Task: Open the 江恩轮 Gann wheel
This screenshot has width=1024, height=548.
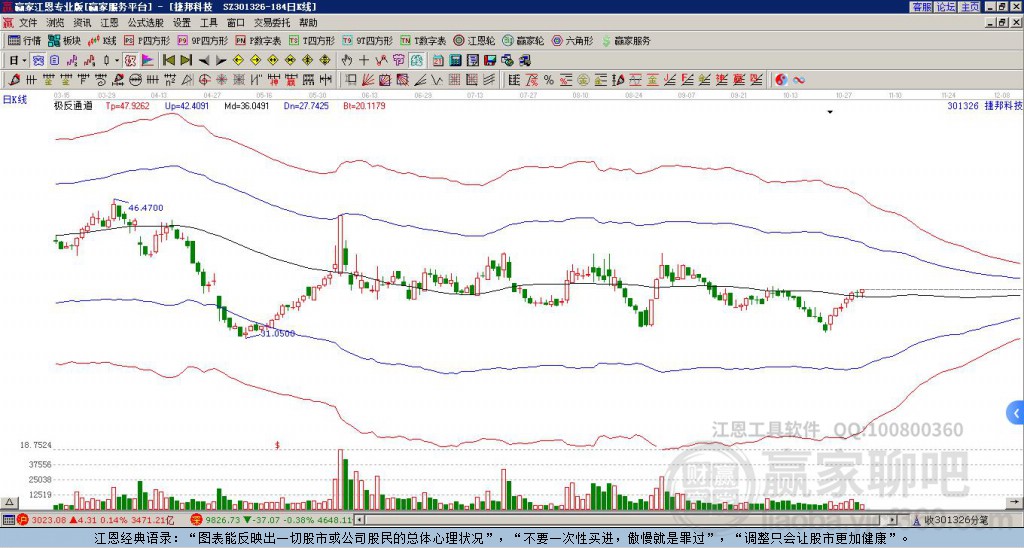Action: tap(474, 40)
